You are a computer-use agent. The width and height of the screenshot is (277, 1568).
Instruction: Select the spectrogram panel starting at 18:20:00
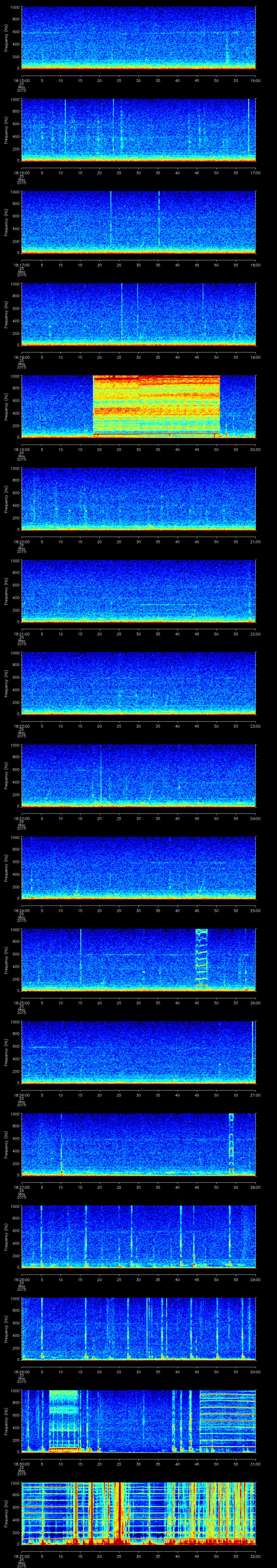tap(139, 499)
